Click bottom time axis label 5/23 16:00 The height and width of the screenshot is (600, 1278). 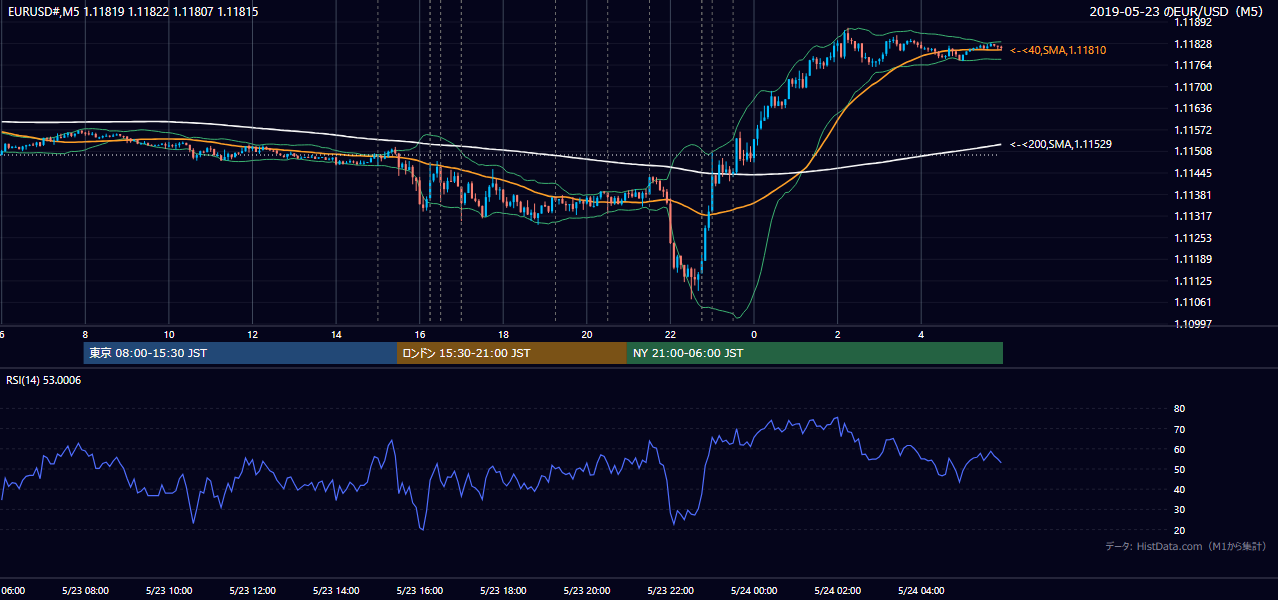point(419,591)
